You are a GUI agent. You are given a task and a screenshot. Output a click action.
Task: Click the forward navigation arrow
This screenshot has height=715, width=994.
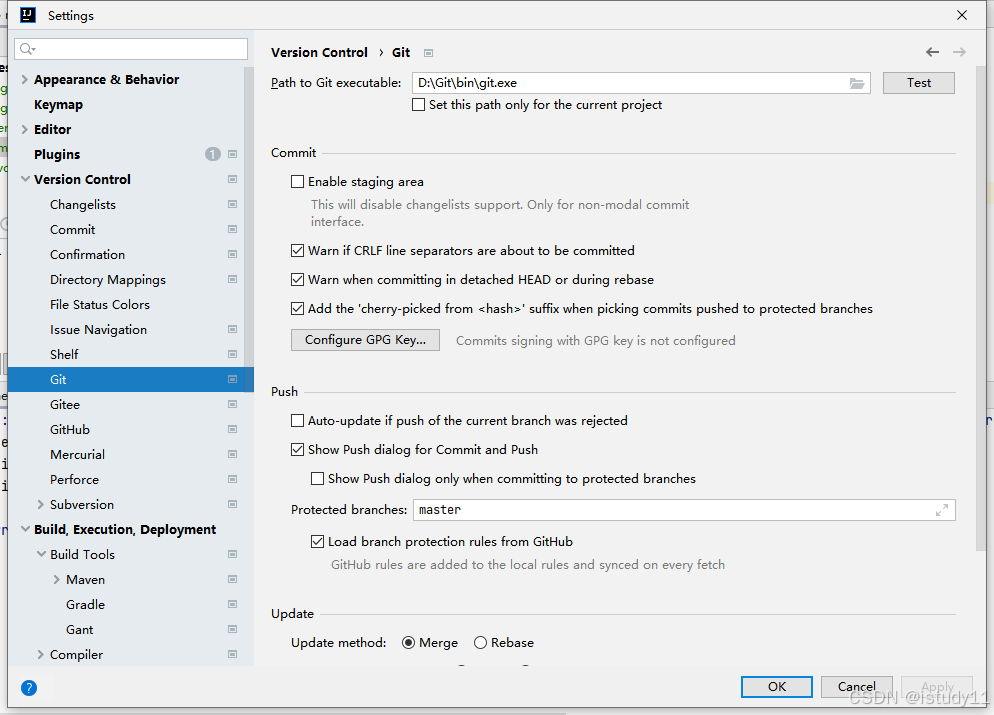pyautogui.click(x=959, y=52)
